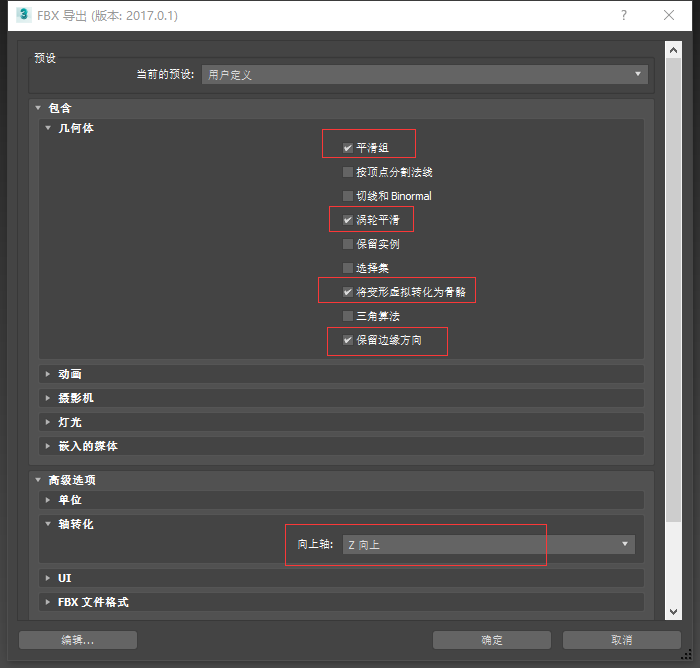This screenshot has width=700, height=668.
Task: Toggle the 保留边缘方向 checkbox
Action: pos(348,340)
